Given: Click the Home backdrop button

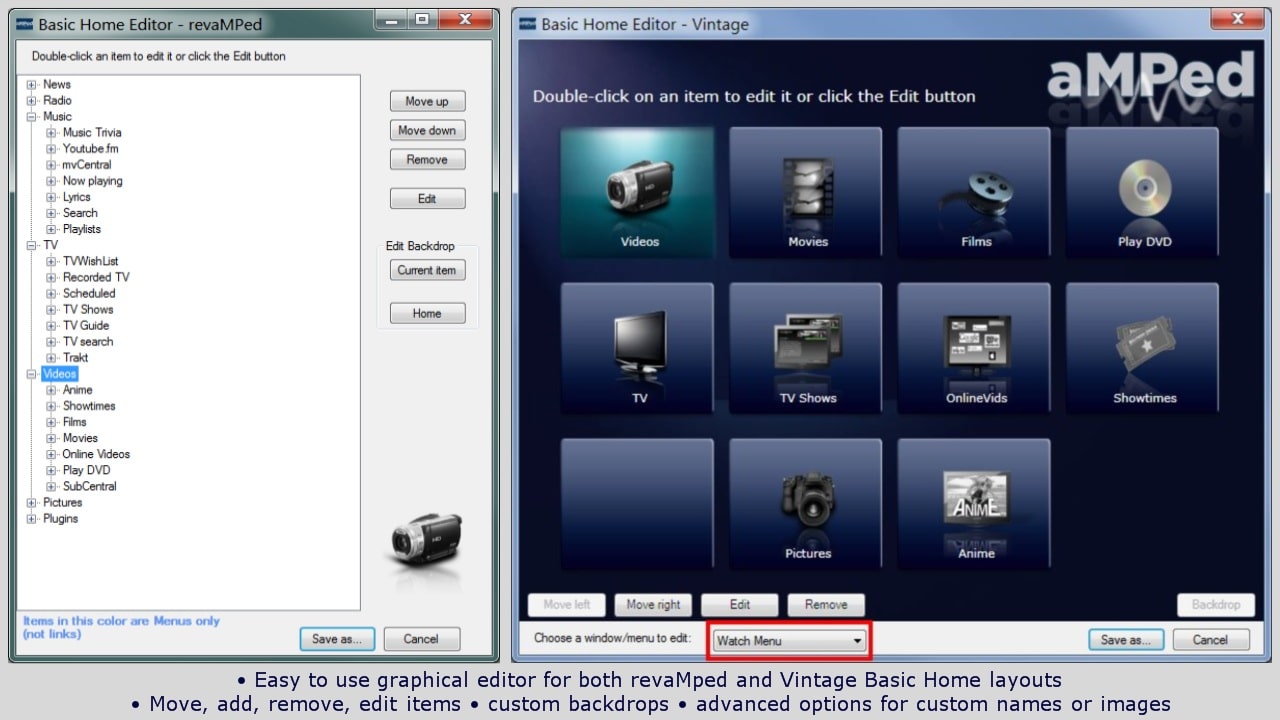Looking at the screenshot, I should pyautogui.click(x=427, y=313).
